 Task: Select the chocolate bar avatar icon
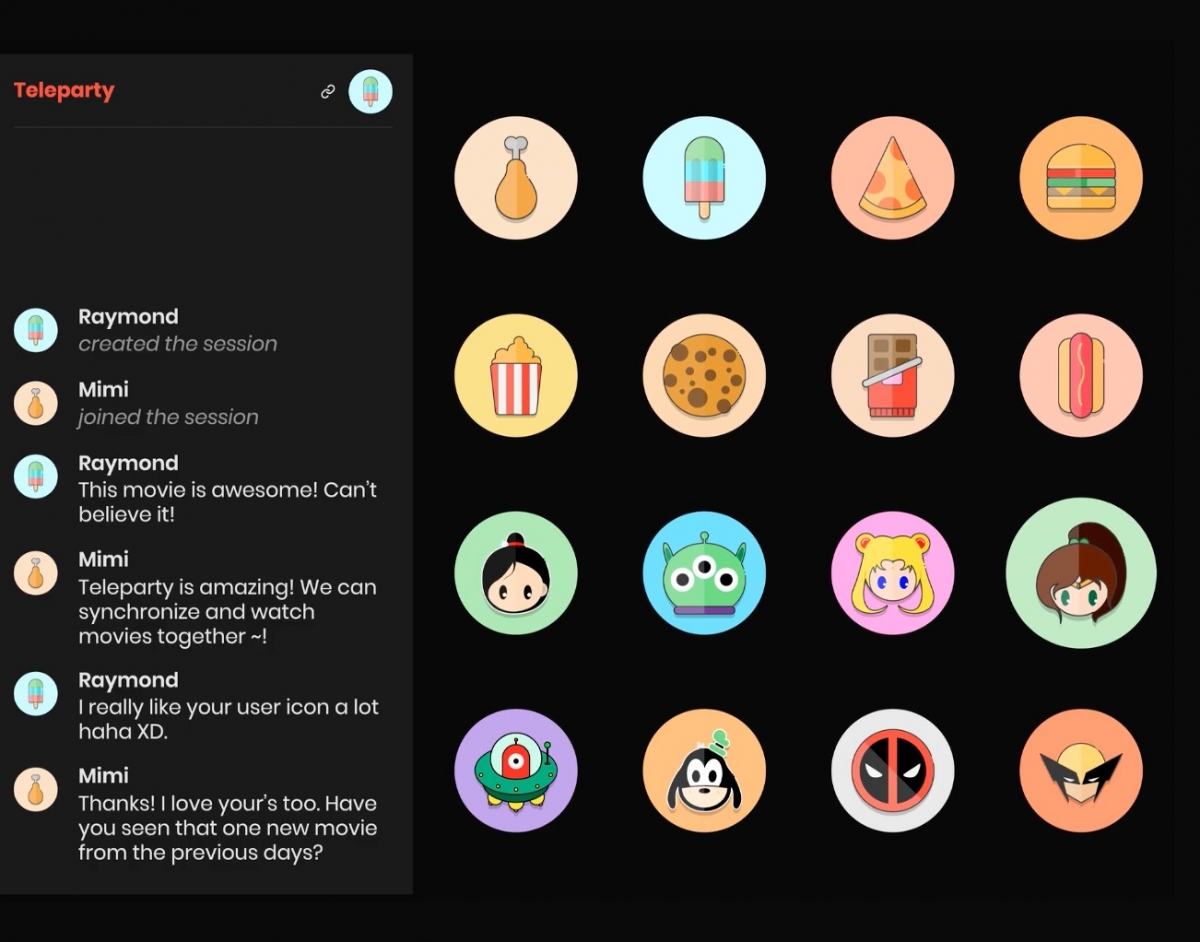point(893,376)
